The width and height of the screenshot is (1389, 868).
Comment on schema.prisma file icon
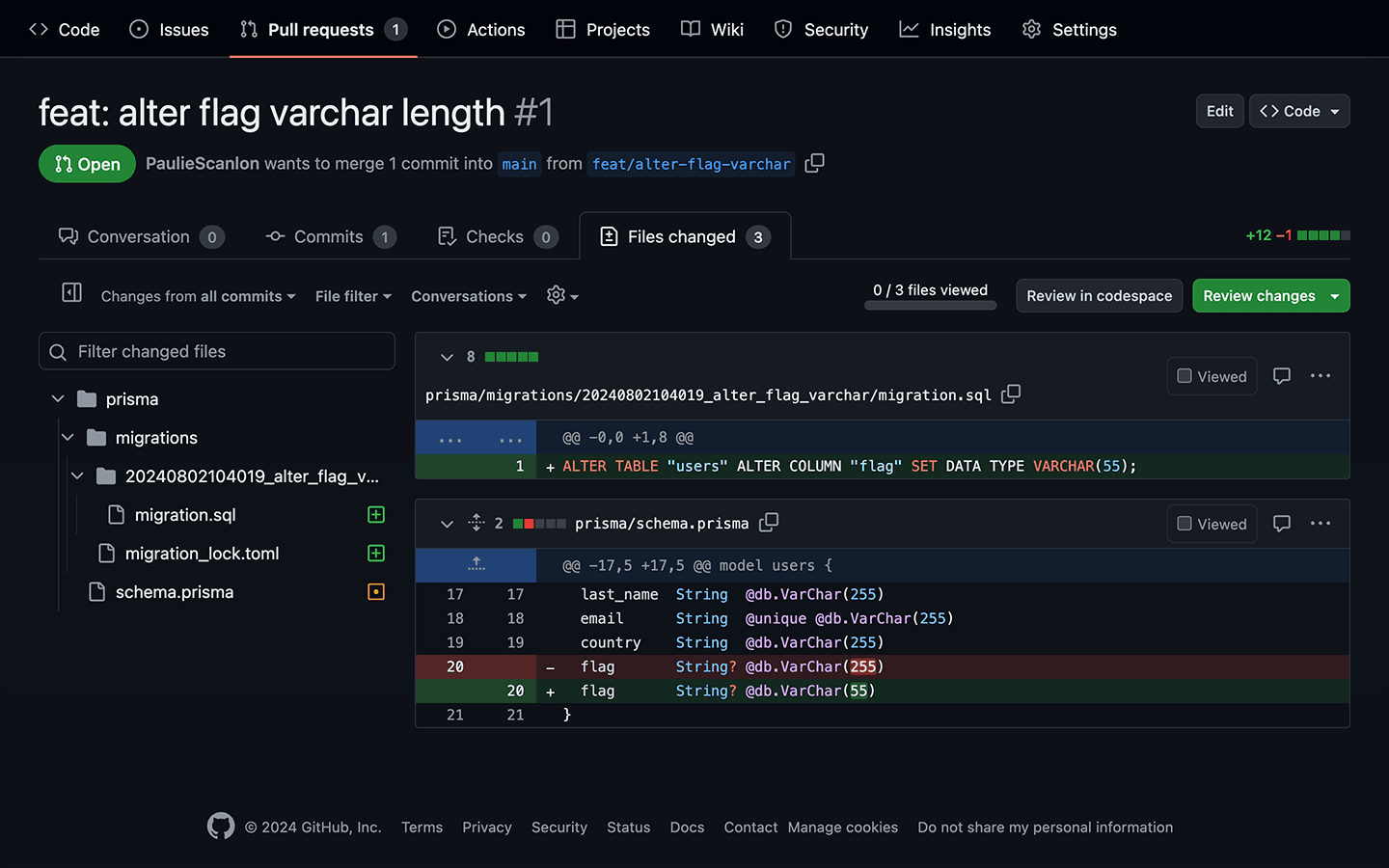pos(1282,523)
